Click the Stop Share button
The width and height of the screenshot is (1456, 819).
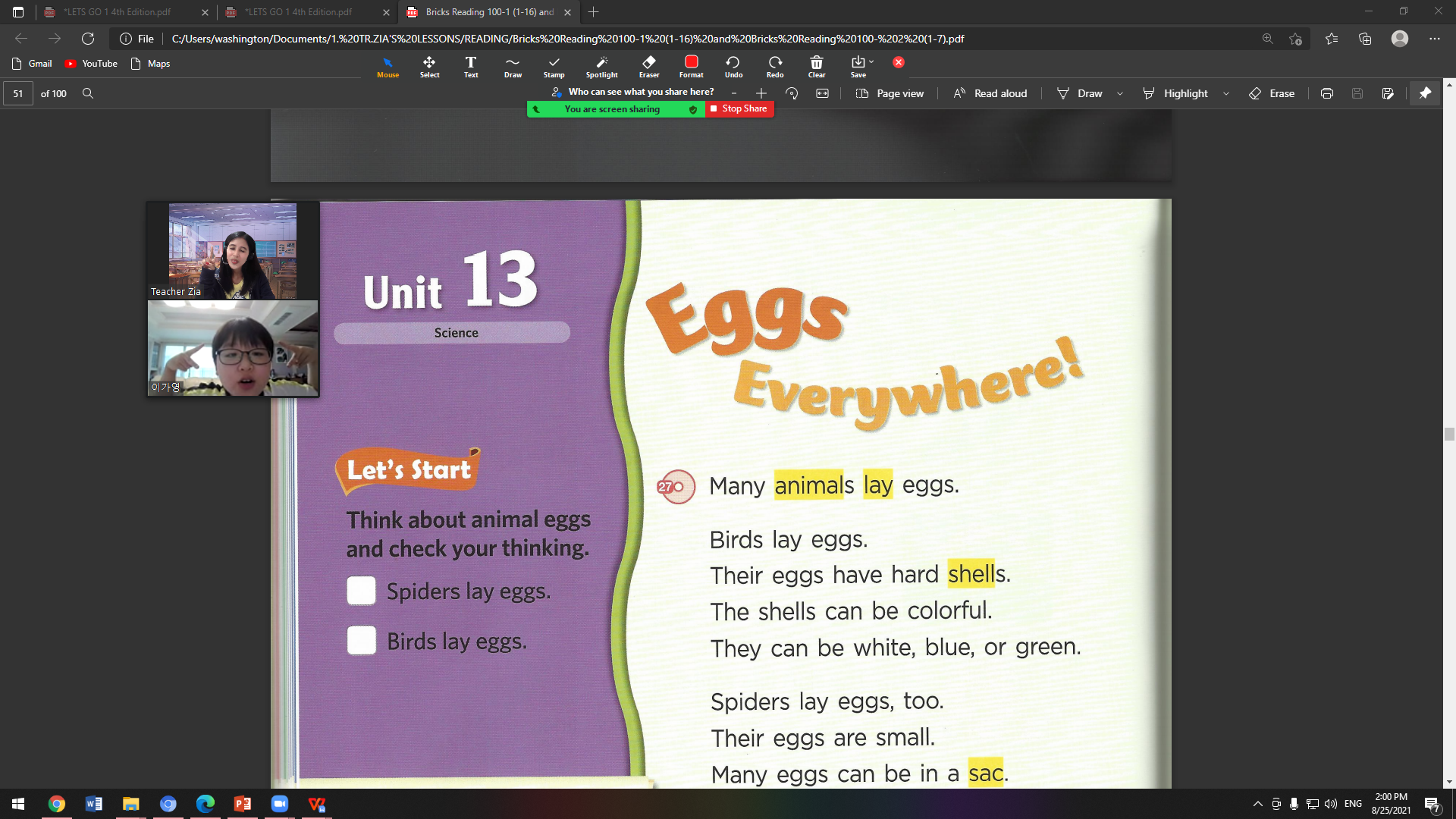(739, 108)
